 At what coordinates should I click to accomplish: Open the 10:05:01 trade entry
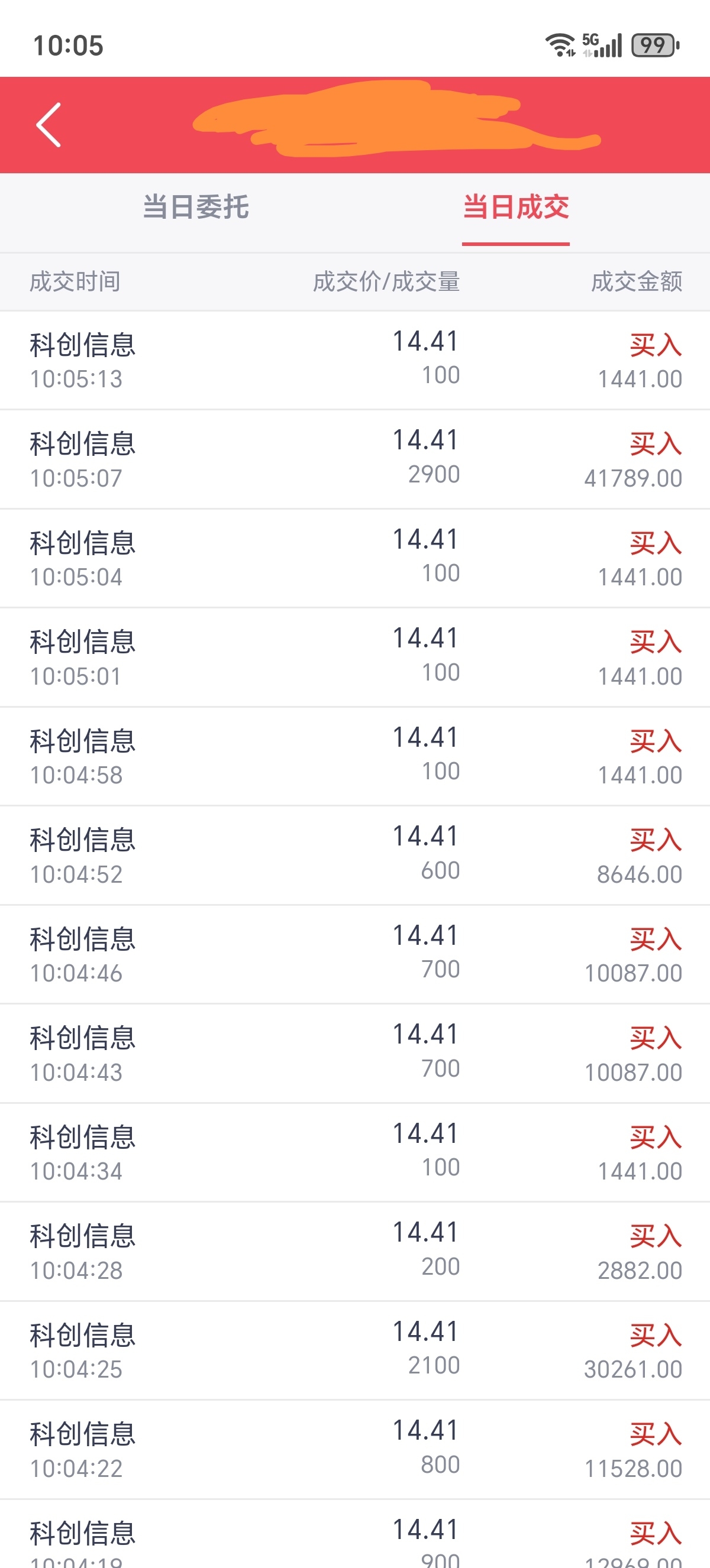coord(355,657)
